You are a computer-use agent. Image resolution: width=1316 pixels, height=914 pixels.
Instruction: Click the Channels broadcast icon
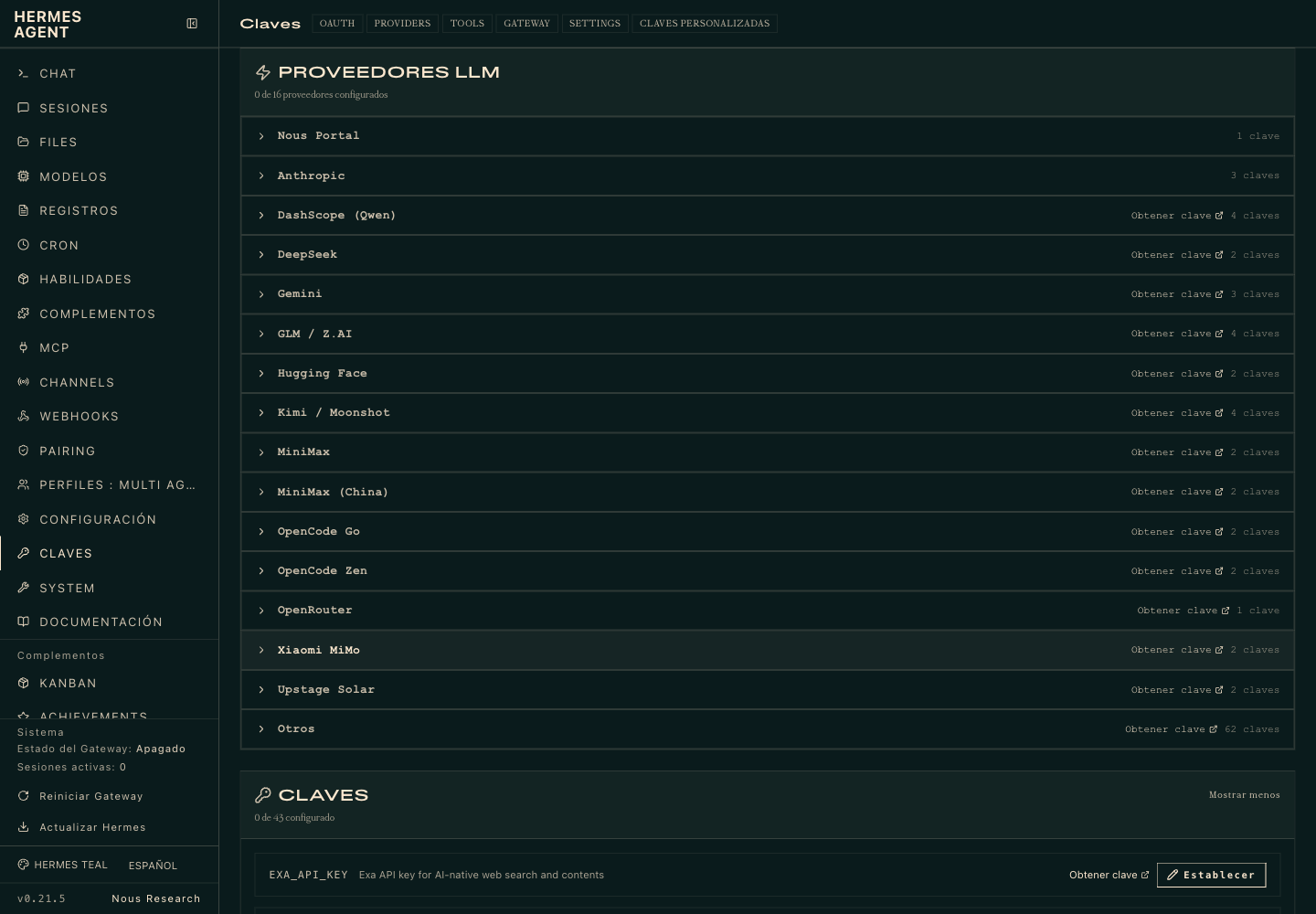(24, 382)
